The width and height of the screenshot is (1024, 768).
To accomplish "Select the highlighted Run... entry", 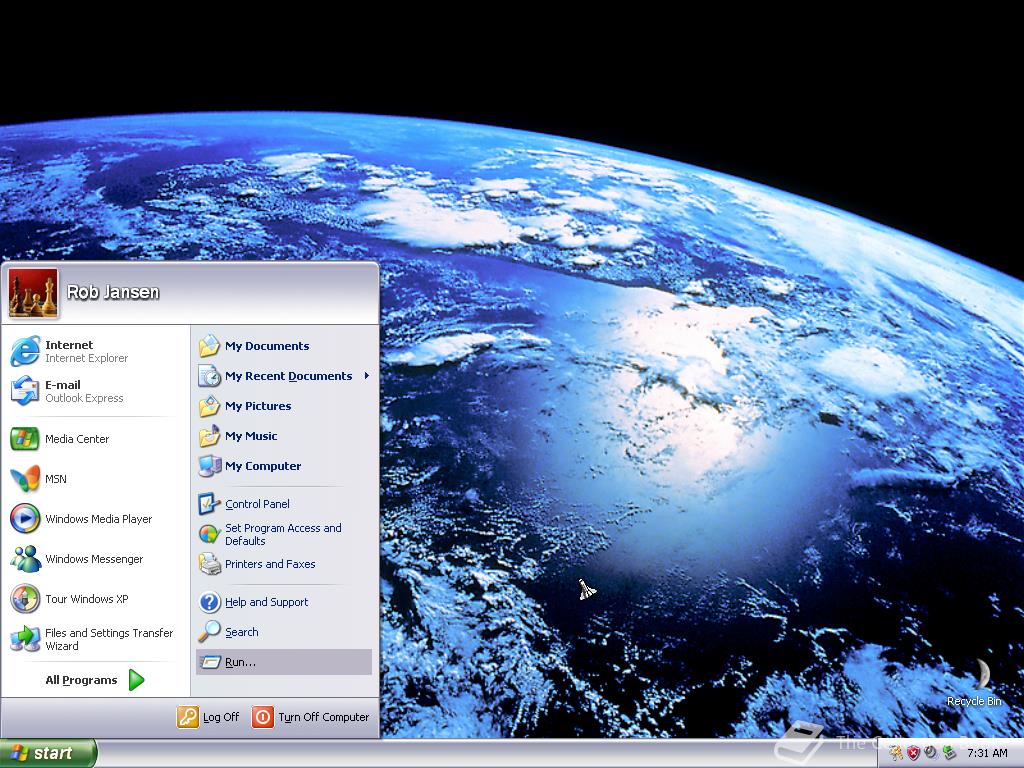I will click(284, 662).
